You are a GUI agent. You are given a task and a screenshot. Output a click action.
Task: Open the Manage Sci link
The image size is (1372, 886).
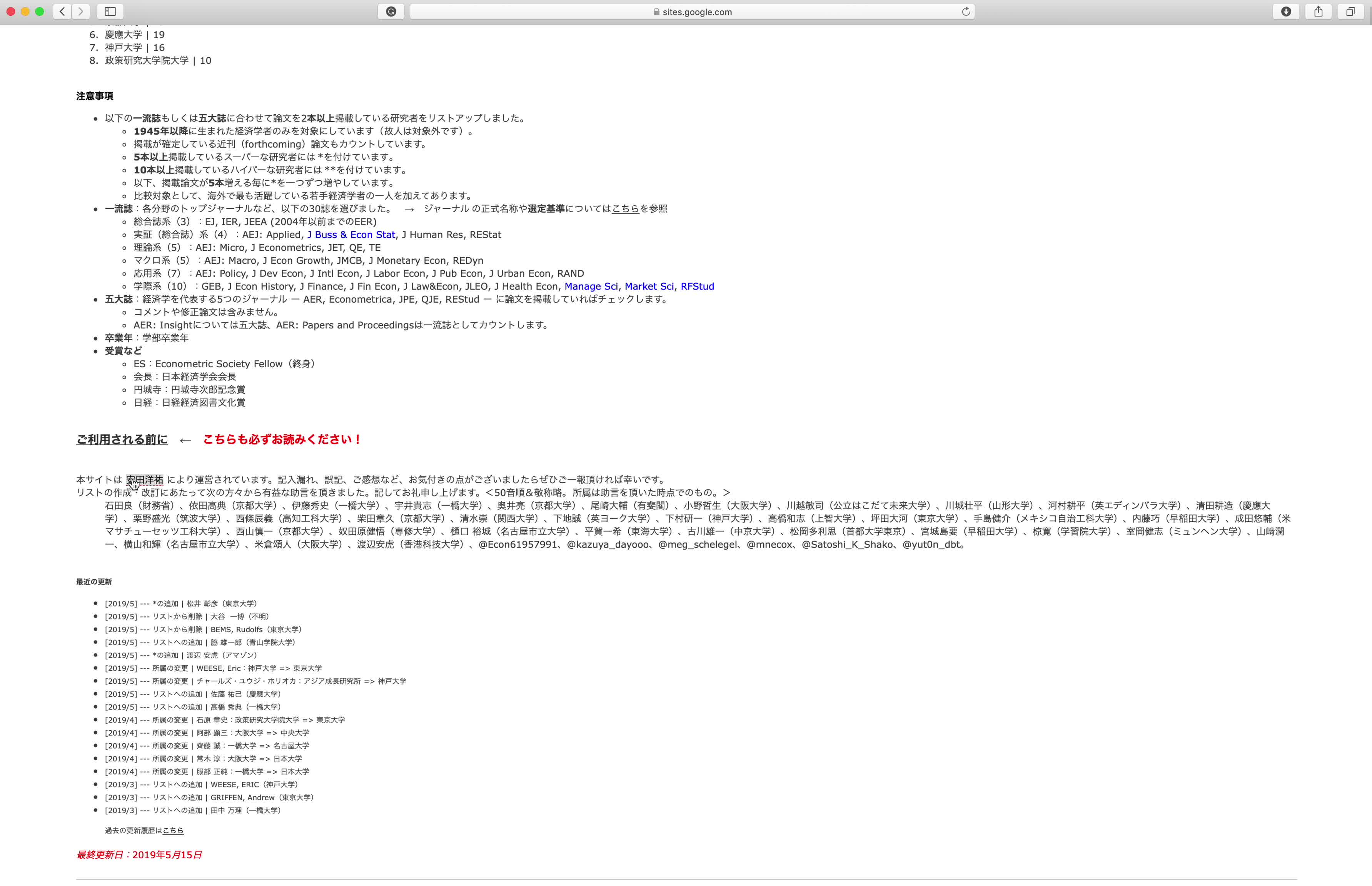pos(591,286)
